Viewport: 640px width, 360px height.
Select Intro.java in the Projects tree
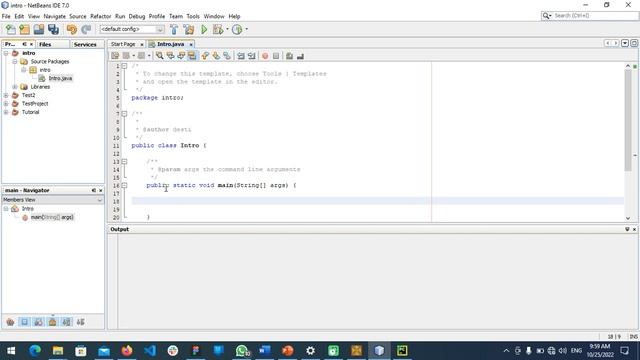60,78
